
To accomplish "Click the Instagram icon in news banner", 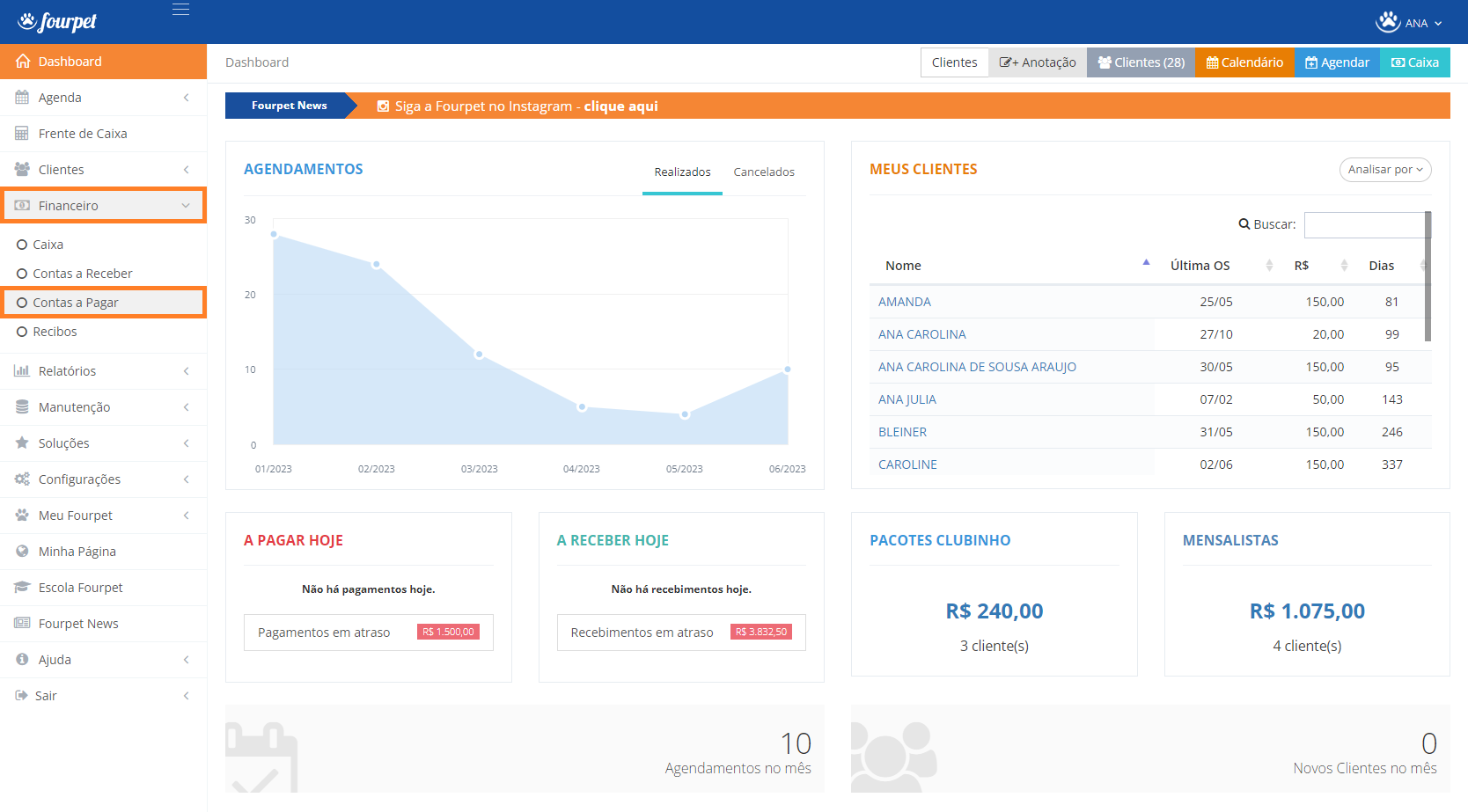I will (383, 106).
